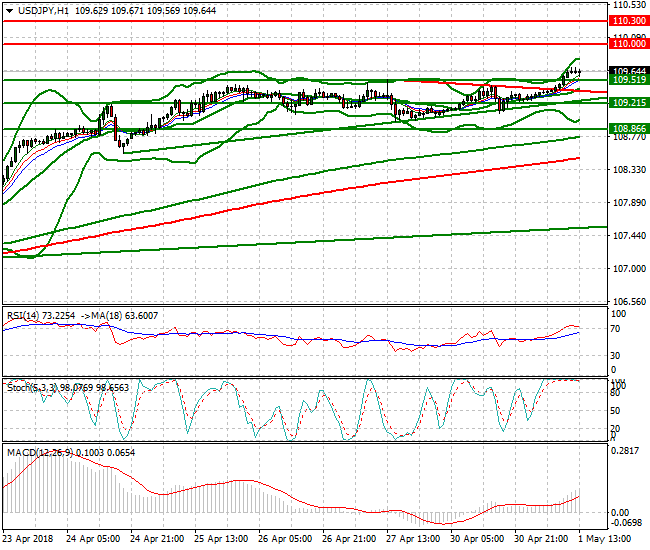Click the 107.440 price scale value
Viewport: 650px width, 550px height.
point(629,235)
